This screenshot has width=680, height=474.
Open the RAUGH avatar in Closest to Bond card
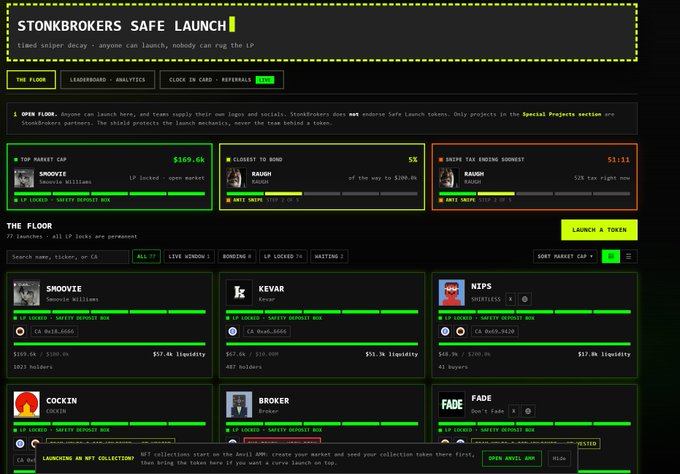click(237, 178)
